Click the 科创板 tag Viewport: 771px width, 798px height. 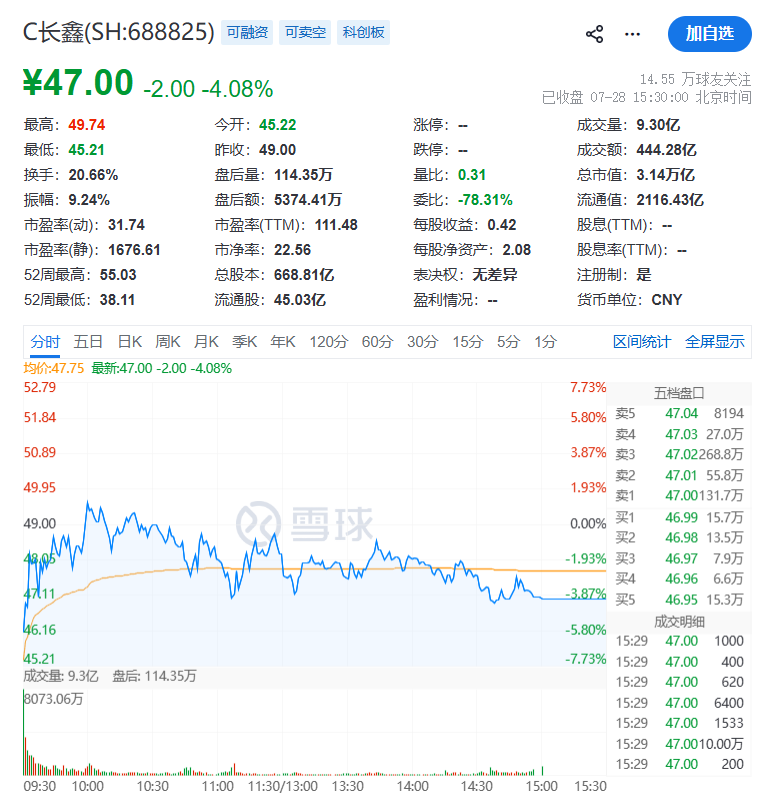coord(363,33)
